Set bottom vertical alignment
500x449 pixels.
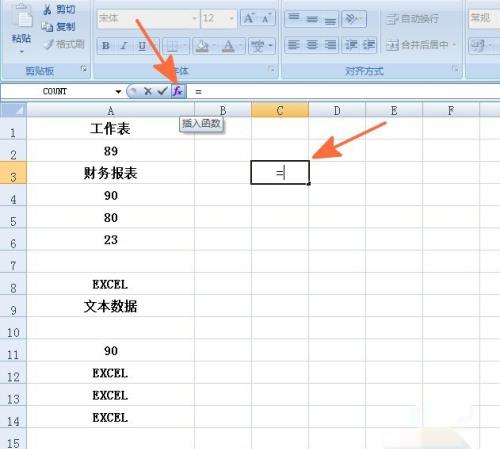[x=330, y=18]
